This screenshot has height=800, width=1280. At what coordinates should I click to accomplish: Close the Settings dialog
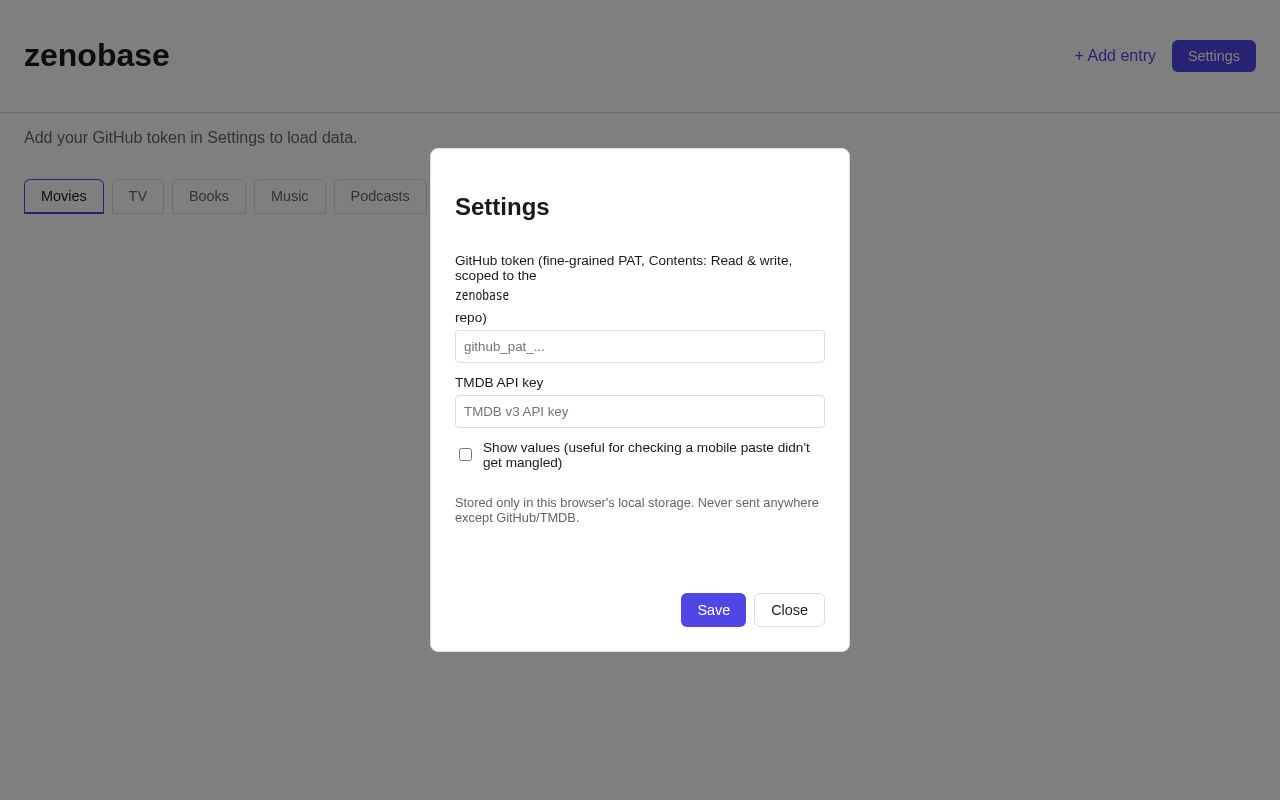click(789, 610)
